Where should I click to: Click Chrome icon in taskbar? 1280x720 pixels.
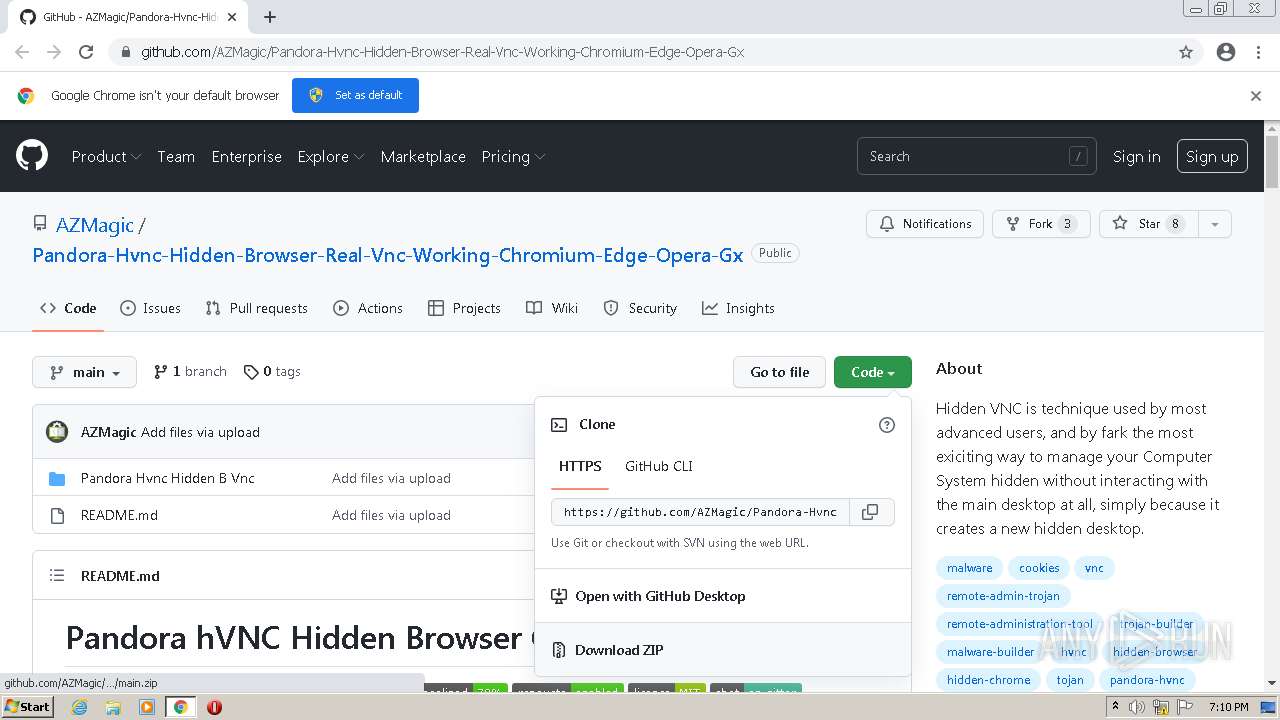click(181, 707)
